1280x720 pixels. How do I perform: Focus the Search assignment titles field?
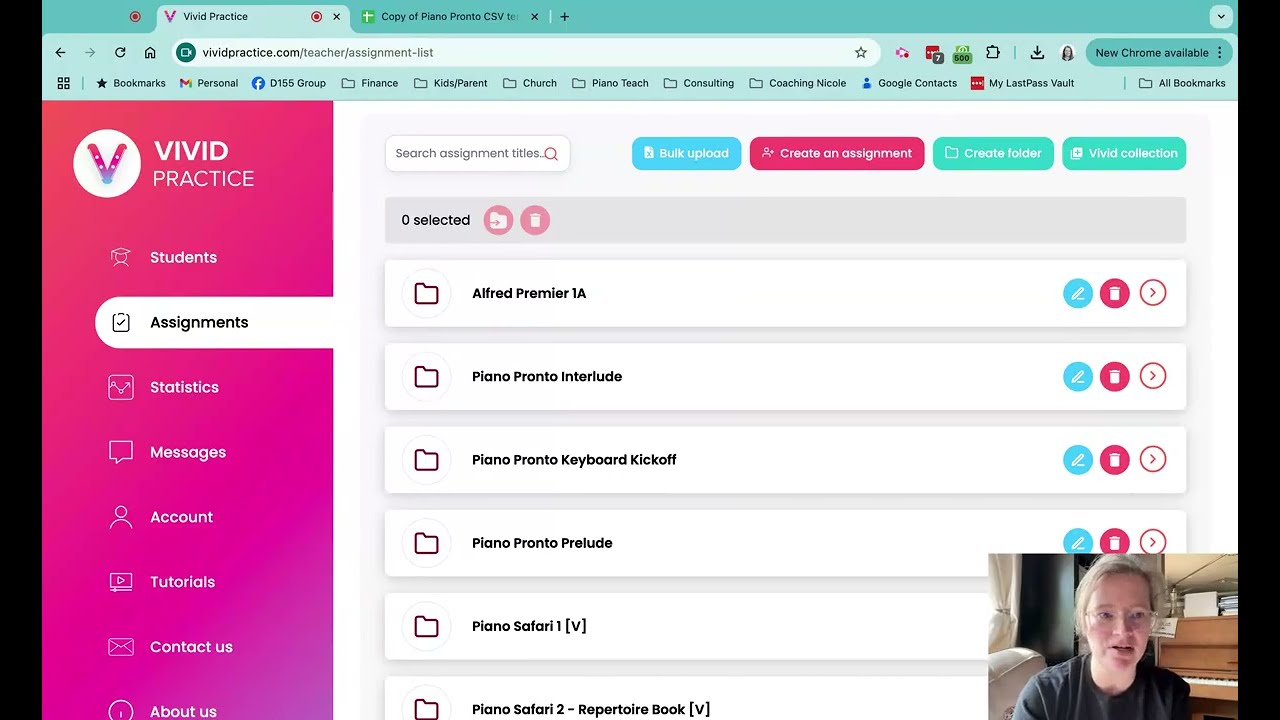point(477,153)
